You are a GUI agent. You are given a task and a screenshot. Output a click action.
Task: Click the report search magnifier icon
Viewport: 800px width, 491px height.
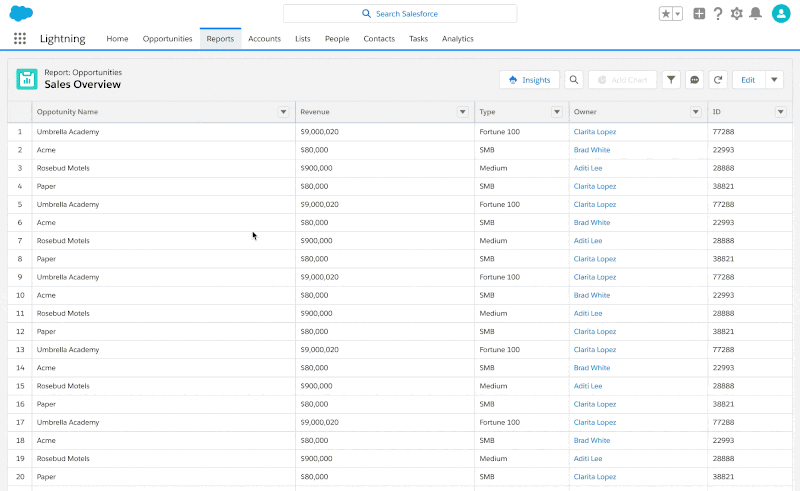click(x=574, y=80)
